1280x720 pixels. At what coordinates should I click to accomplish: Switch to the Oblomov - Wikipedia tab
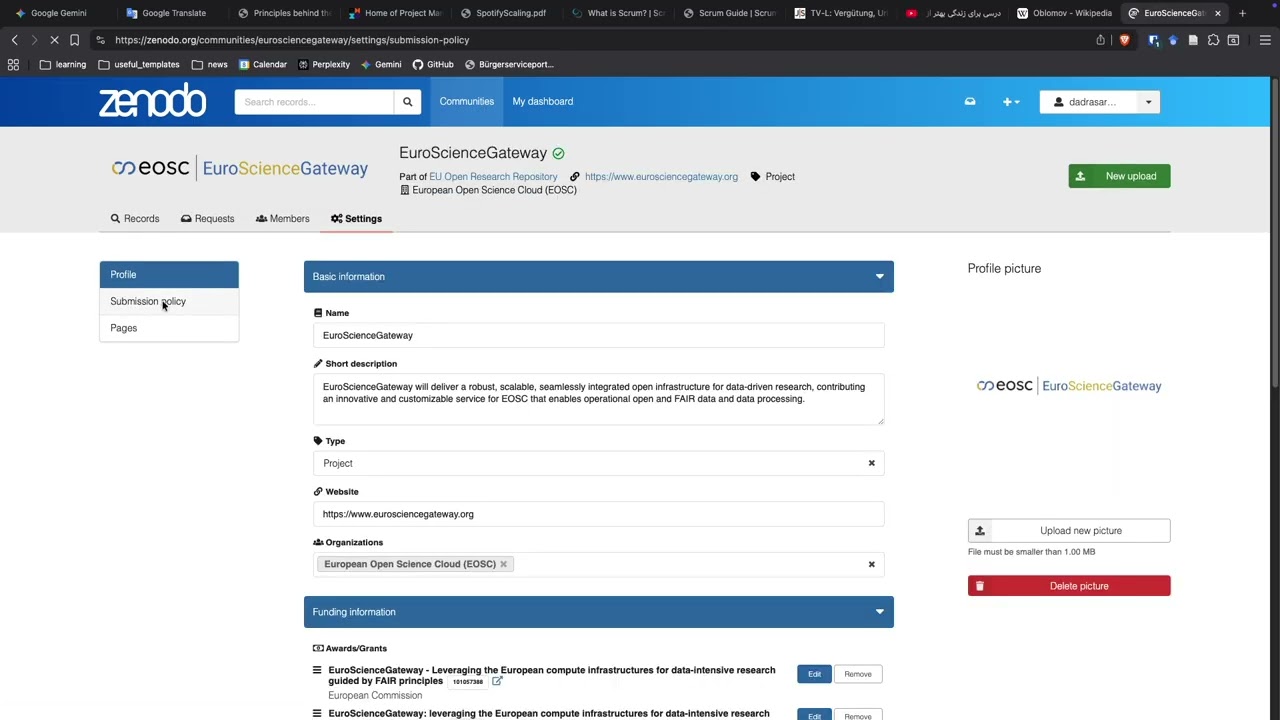point(1064,13)
